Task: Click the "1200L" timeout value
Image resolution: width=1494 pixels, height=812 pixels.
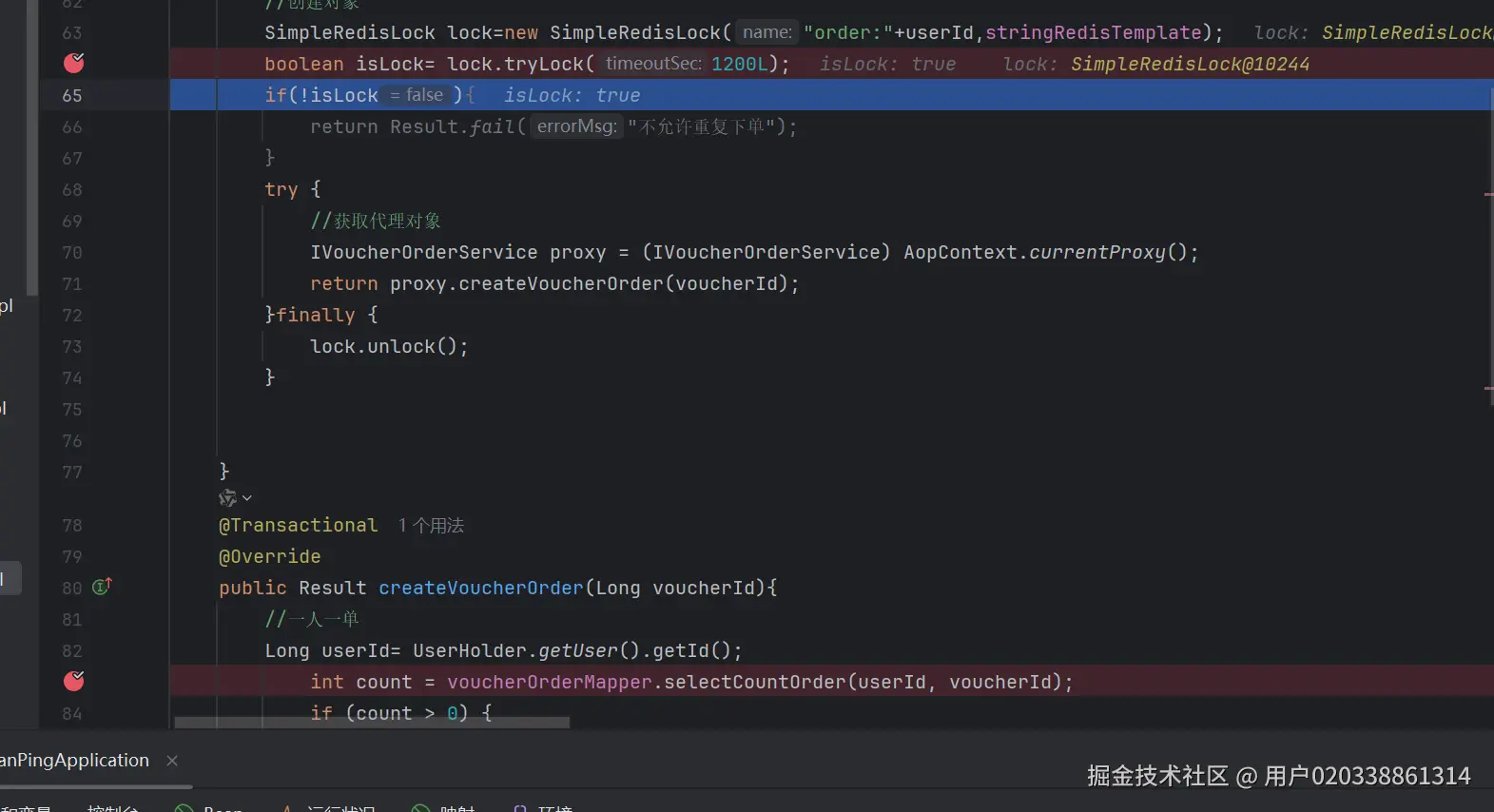Action: tap(740, 64)
